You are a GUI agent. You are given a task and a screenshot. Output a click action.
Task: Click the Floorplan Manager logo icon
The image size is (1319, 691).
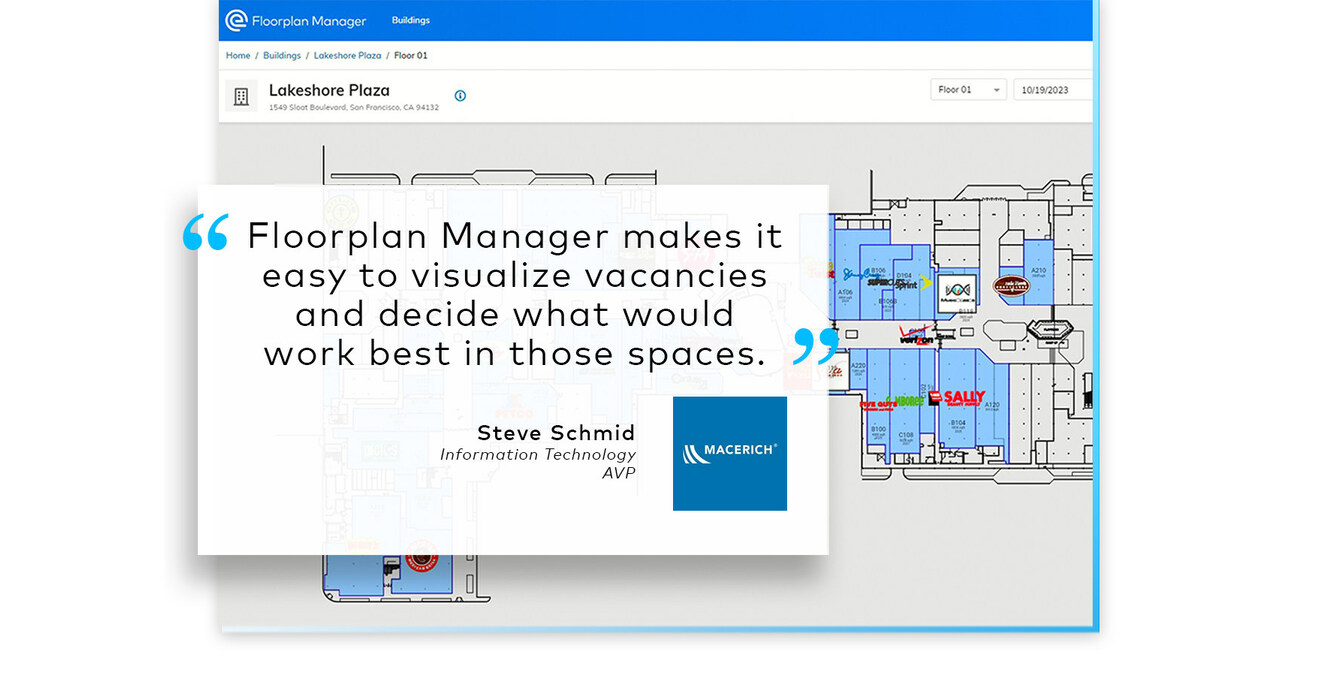tap(236, 20)
